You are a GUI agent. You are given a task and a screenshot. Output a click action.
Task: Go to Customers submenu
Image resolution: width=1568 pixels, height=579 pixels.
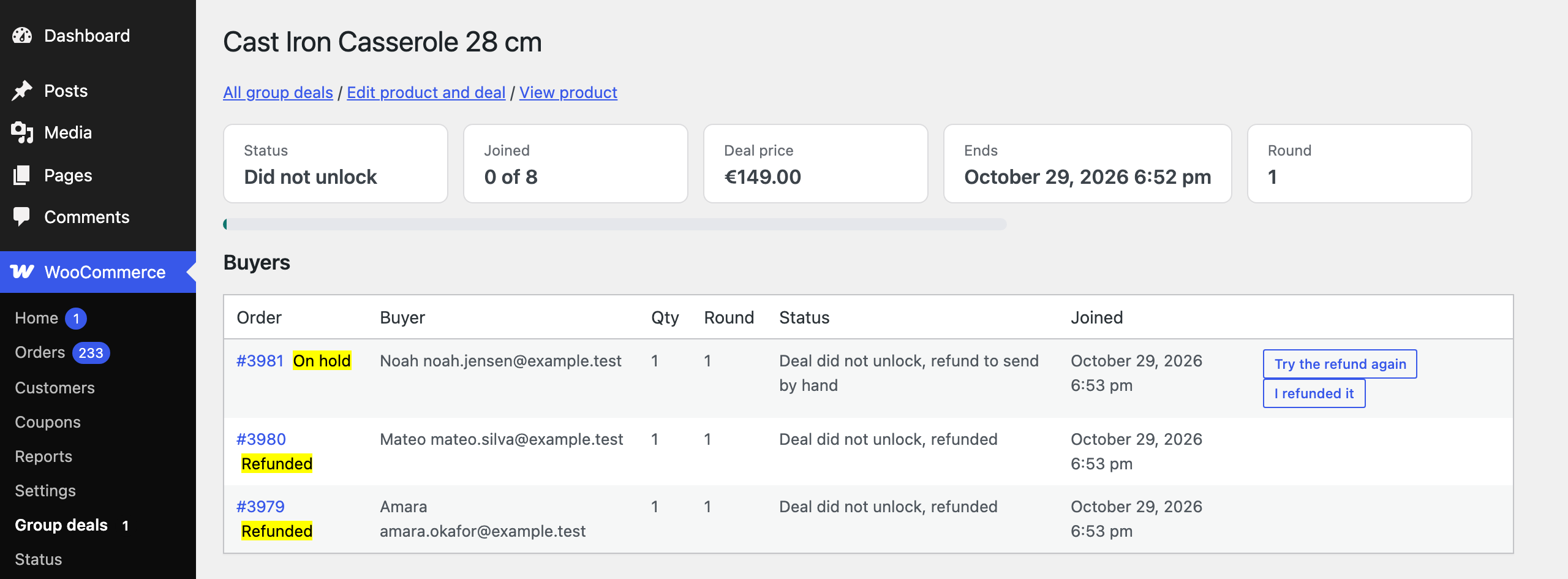click(x=55, y=388)
